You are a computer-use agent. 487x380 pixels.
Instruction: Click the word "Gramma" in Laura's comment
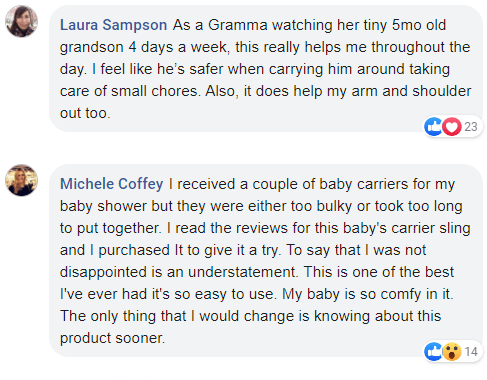(238, 25)
